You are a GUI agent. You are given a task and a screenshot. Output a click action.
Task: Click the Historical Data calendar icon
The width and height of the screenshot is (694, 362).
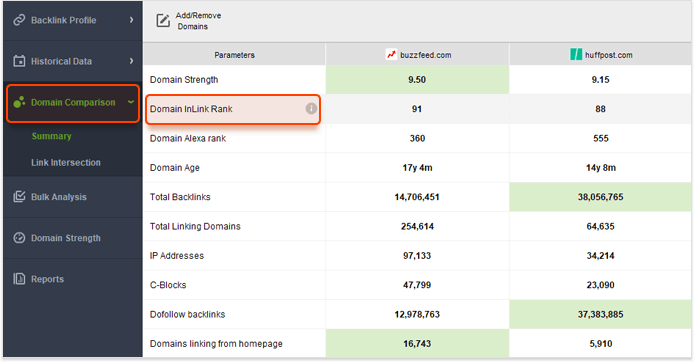coord(19,61)
